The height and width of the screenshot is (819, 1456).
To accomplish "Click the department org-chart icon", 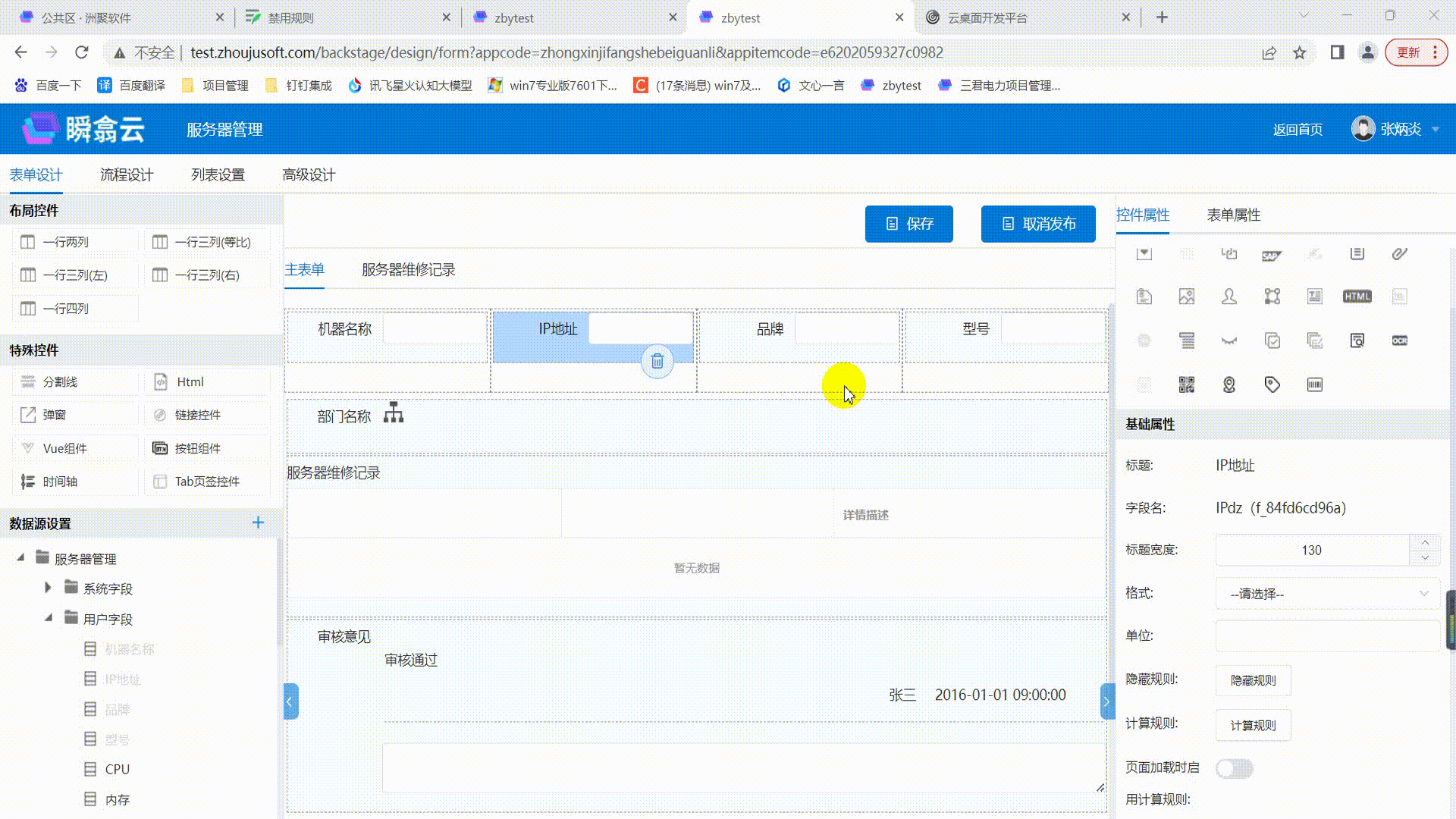I will [x=393, y=413].
